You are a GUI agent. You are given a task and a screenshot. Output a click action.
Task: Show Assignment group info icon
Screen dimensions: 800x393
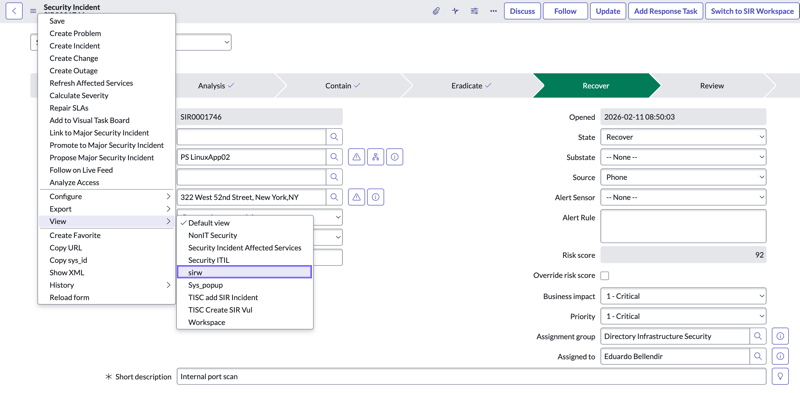(780, 336)
